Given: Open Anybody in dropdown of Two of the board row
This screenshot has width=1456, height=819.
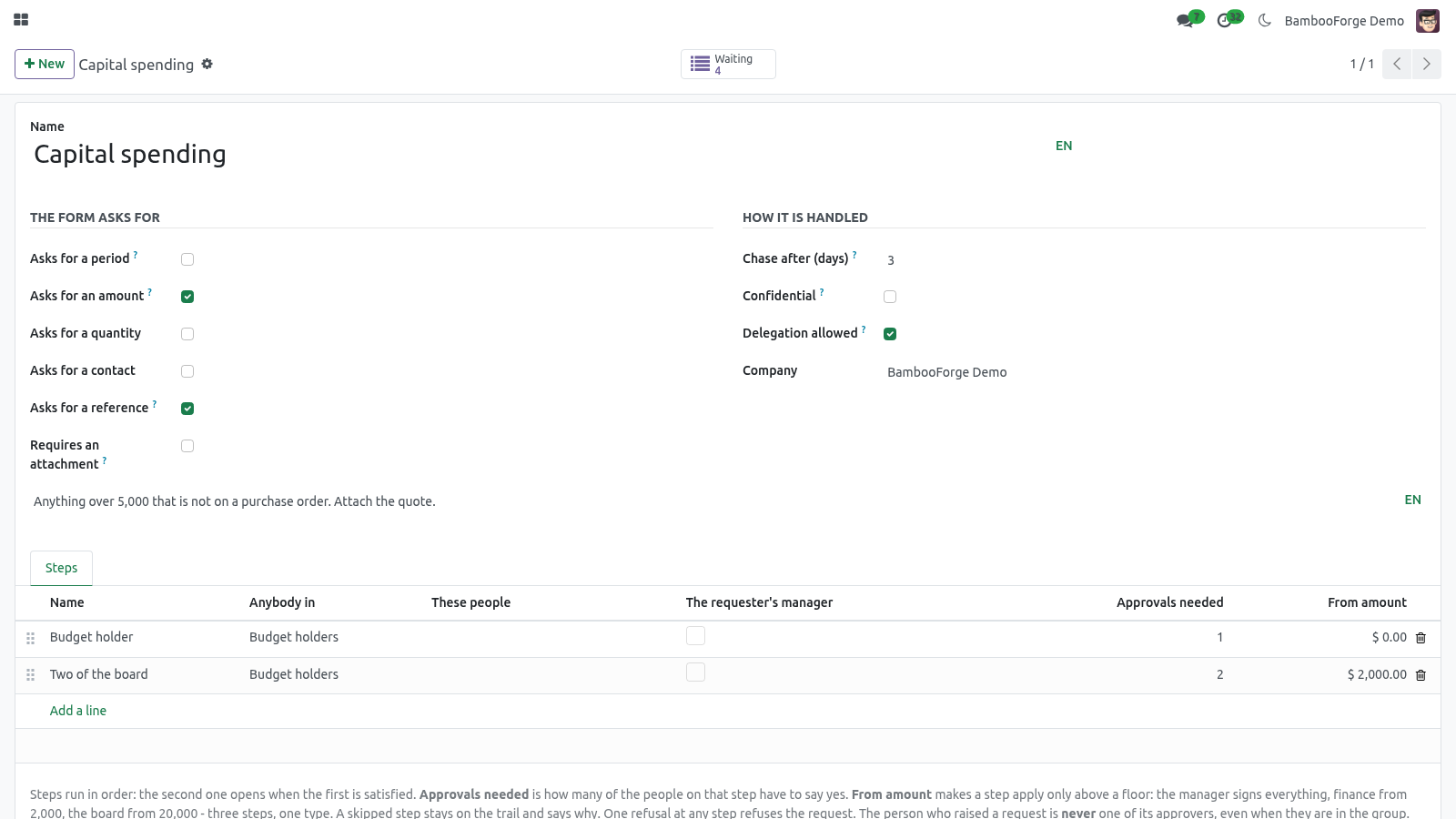Looking at the screenshot, I should tap(333, 674).
